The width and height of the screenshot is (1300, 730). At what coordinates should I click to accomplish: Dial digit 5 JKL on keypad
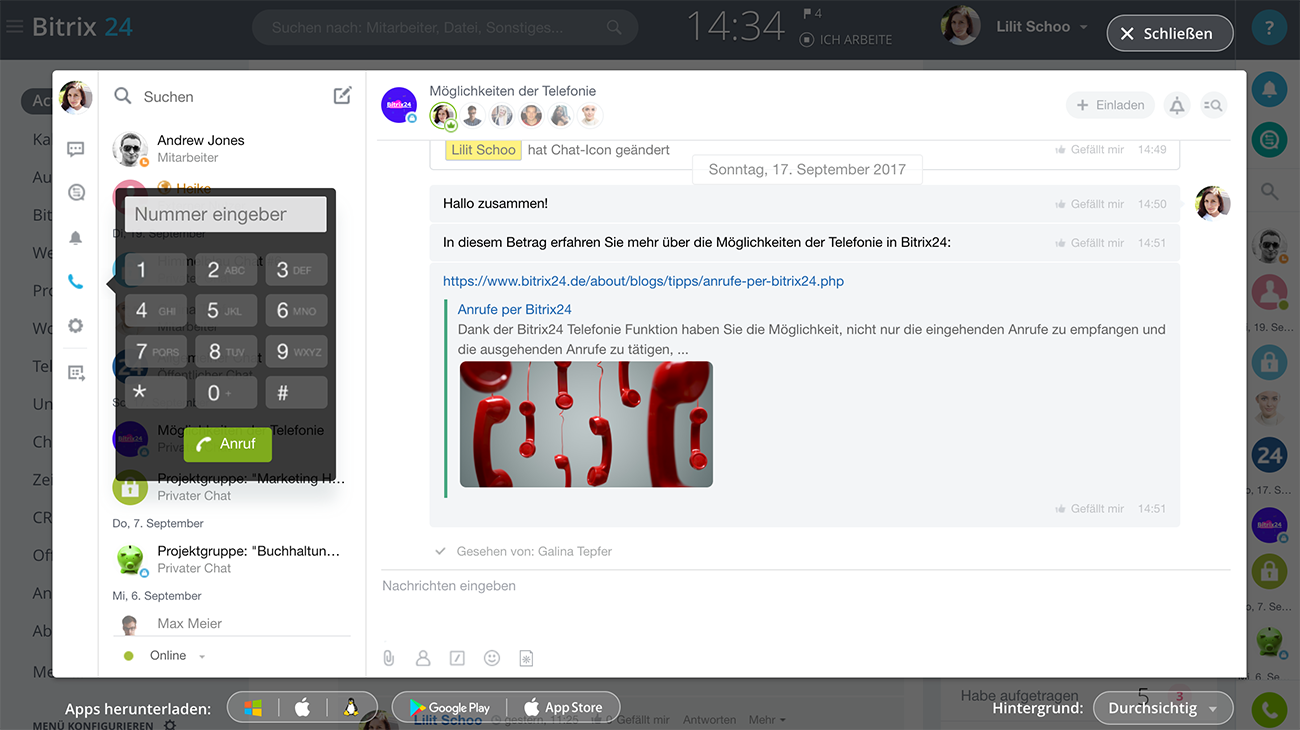226,311
